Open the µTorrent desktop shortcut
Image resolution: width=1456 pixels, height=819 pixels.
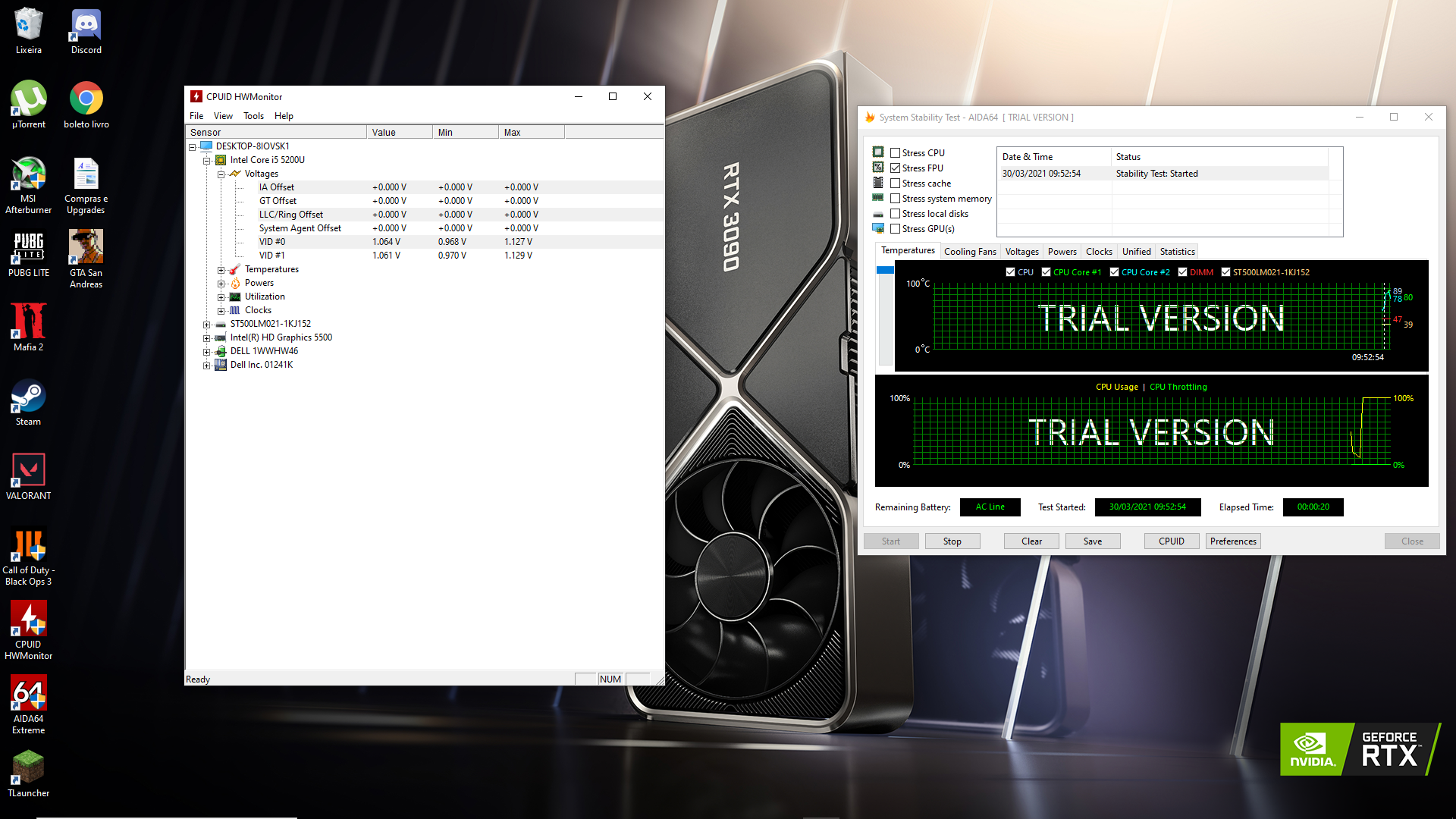tap(29, 105)
